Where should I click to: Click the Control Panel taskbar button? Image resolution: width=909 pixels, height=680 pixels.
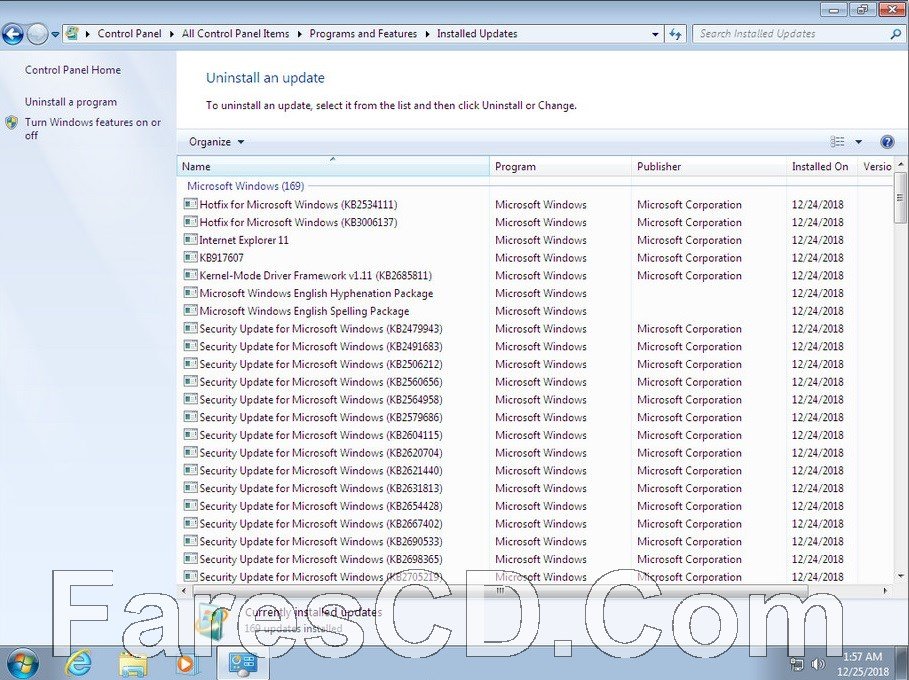point(242,663)
